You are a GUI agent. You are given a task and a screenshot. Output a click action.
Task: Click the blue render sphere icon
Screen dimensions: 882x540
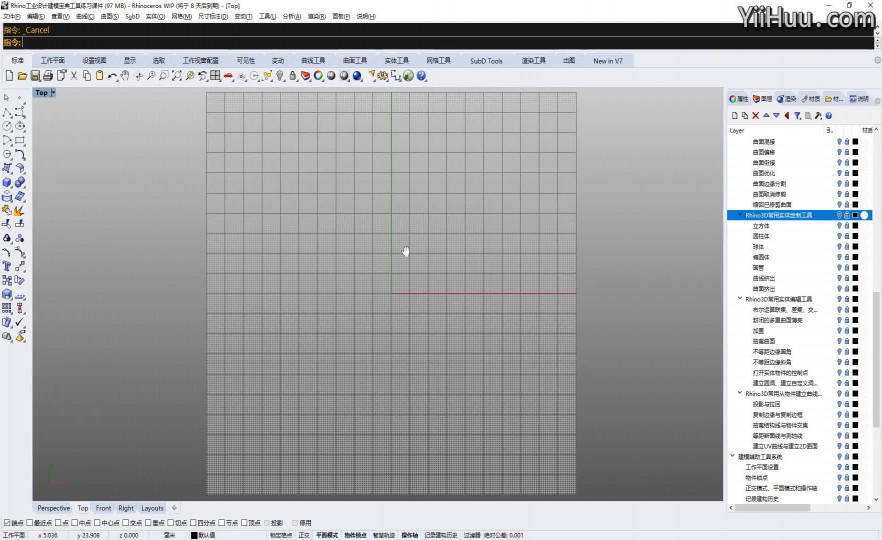click(x=357, y=76)
